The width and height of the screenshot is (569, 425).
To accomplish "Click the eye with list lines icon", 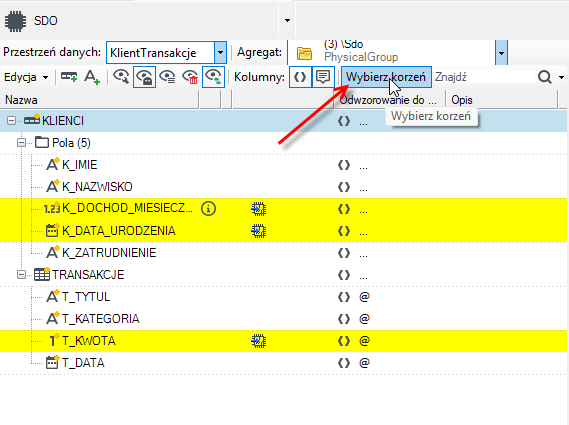I will pyautogui.click(x=167, y=77).
